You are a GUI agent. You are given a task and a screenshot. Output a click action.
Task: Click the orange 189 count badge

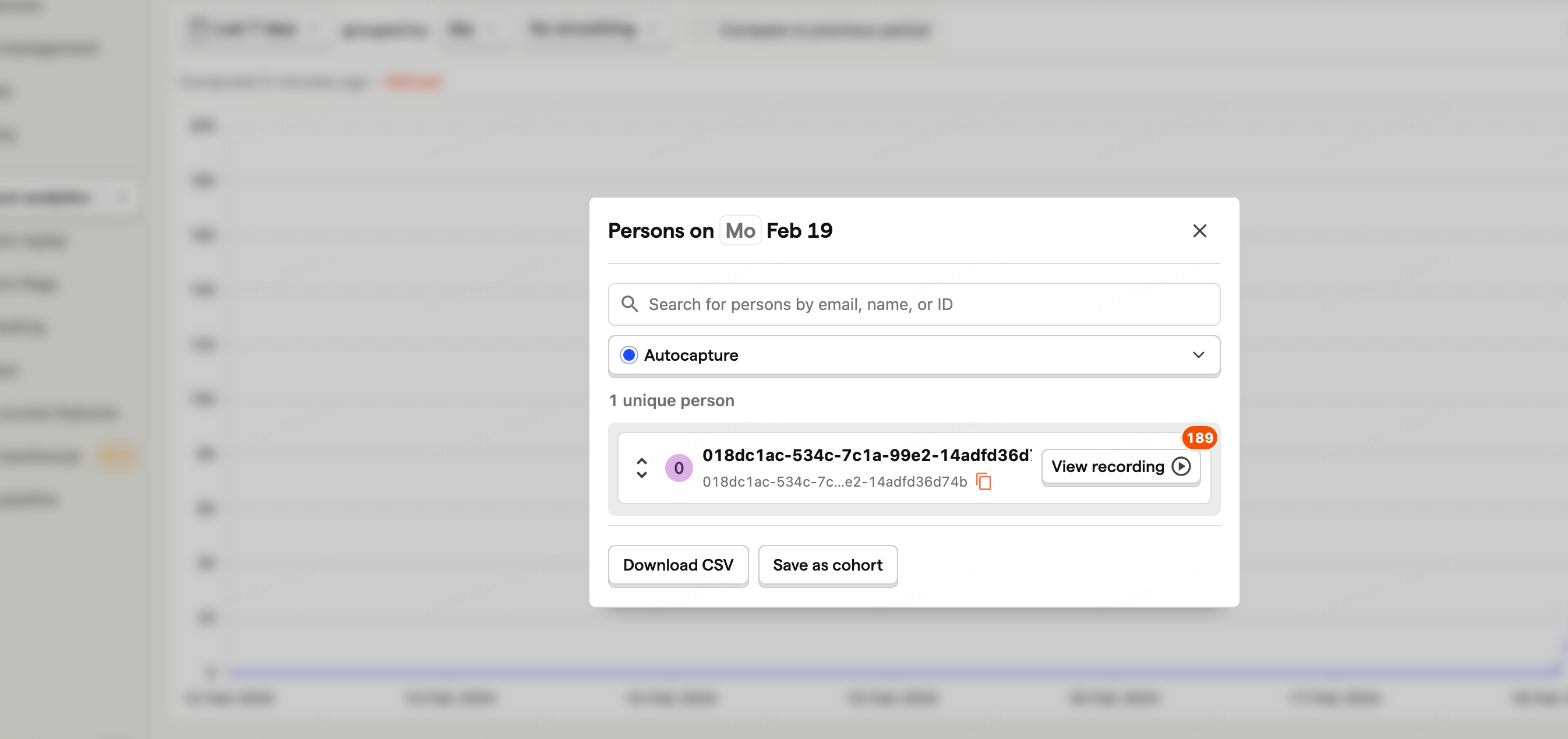(x=1199, y=438)
